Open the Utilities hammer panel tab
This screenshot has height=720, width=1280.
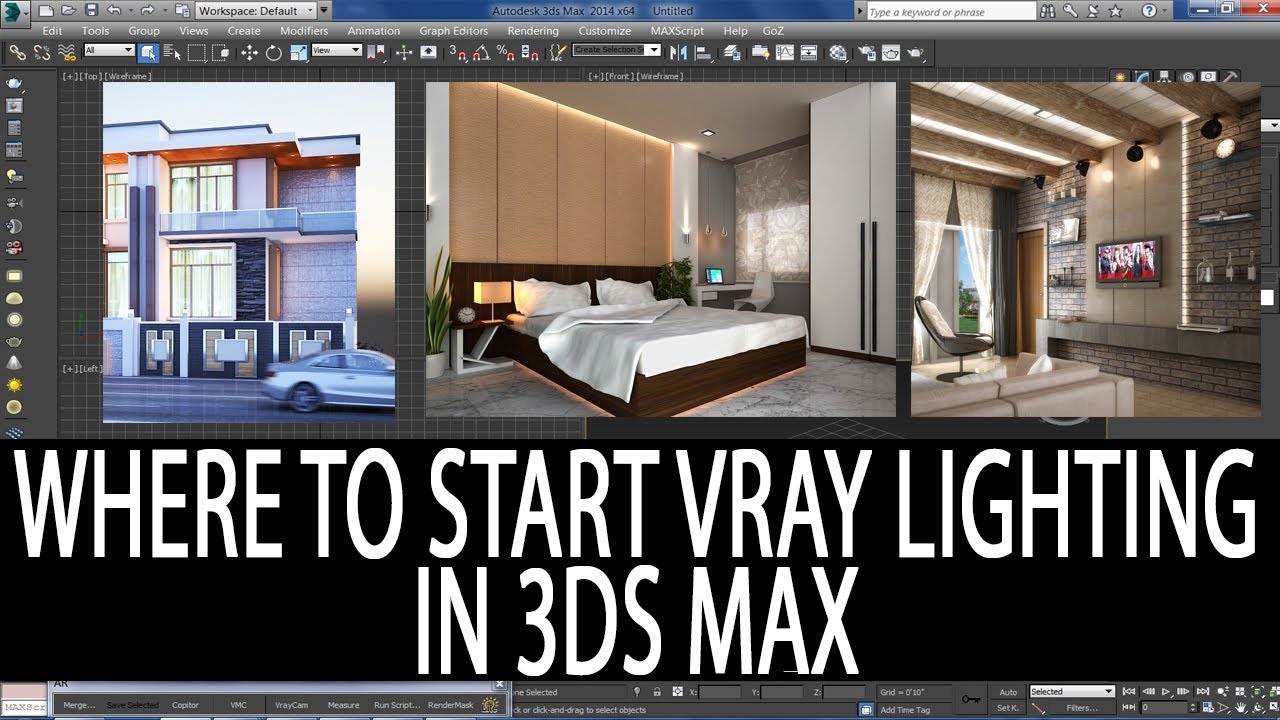tap(1230, 77)
